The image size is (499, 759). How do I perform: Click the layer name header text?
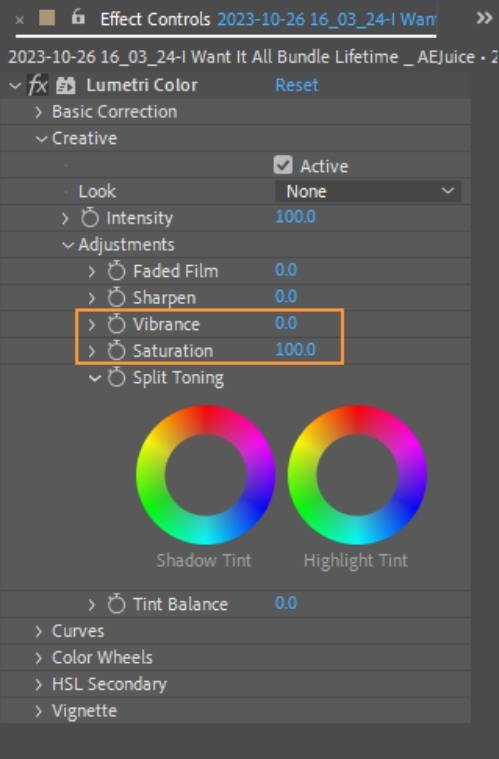(253, 57)
